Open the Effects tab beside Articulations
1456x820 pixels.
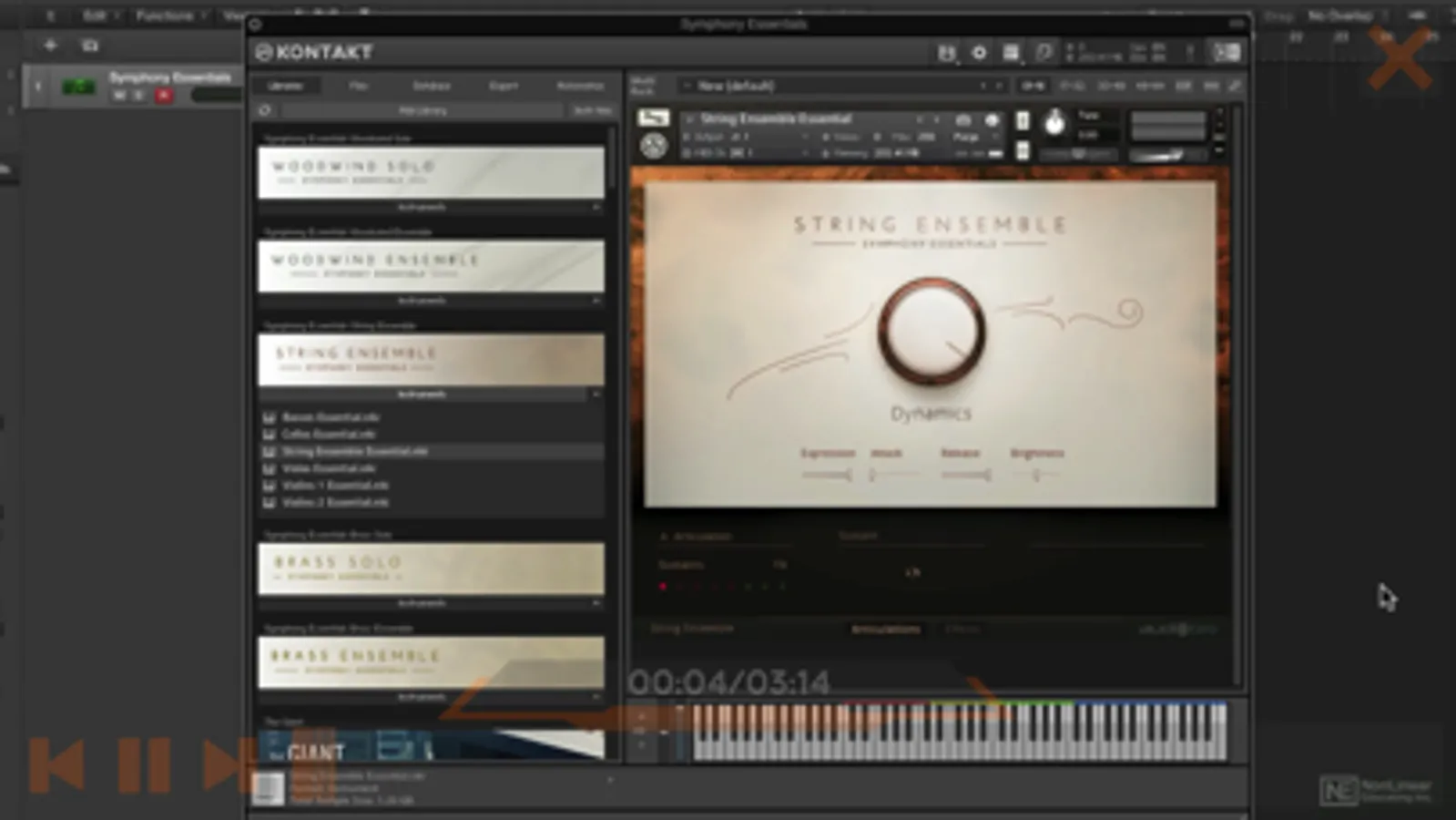pyautogui.click(x=962, y=629)
